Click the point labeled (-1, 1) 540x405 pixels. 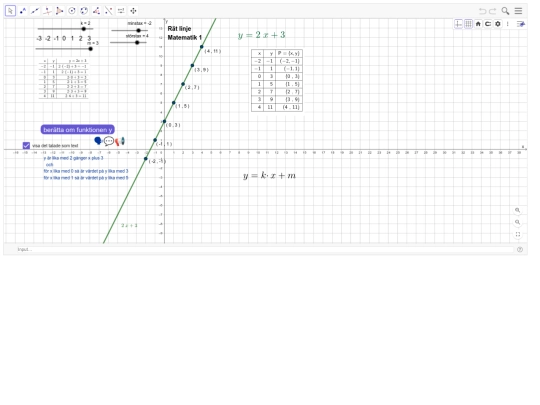point(155,140)
